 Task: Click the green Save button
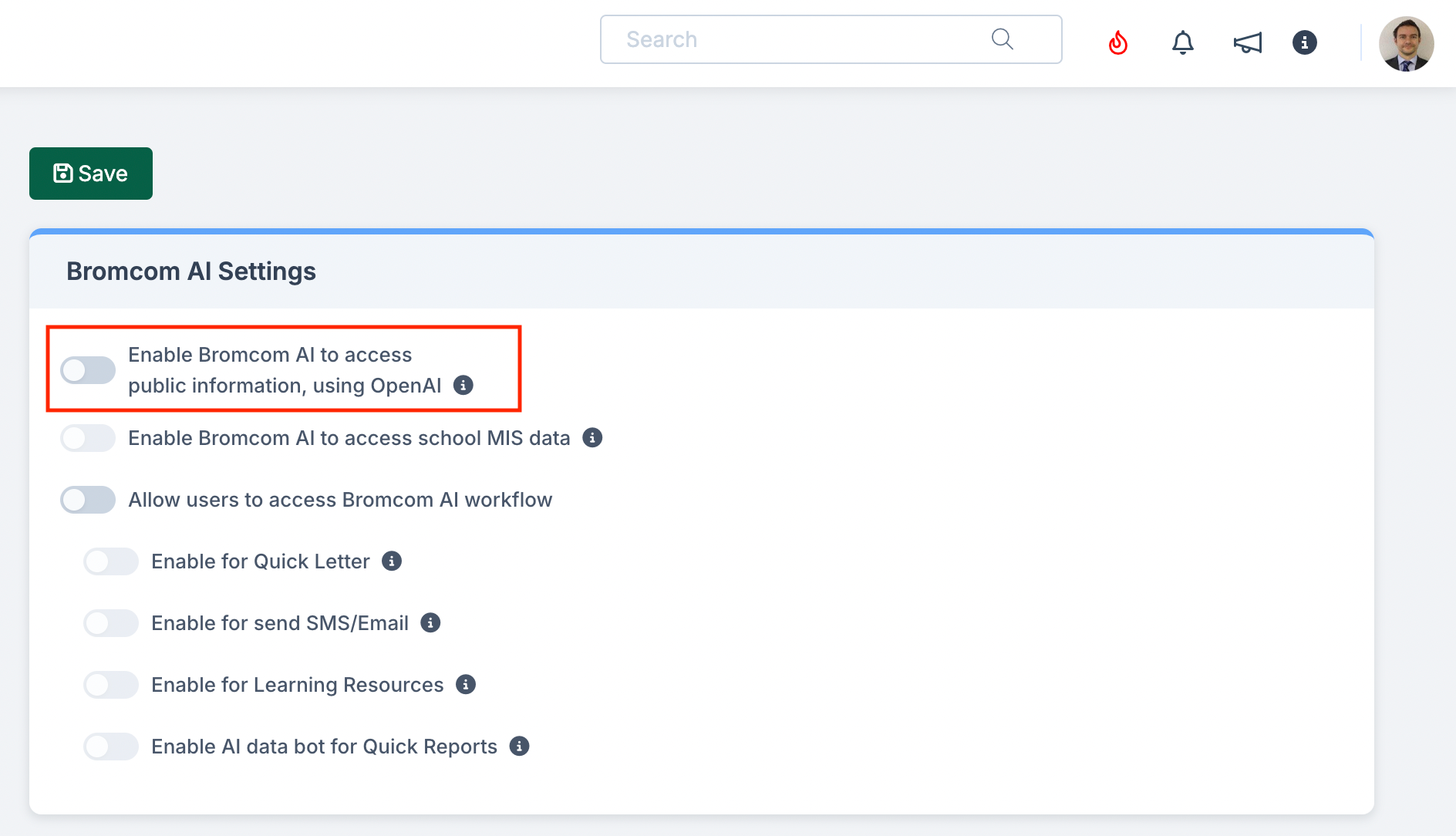pos(91,174)
